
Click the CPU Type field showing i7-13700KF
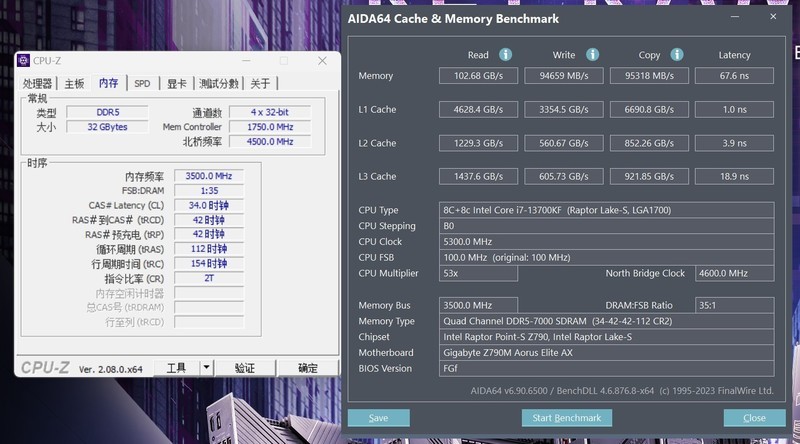tap(607, 210)
